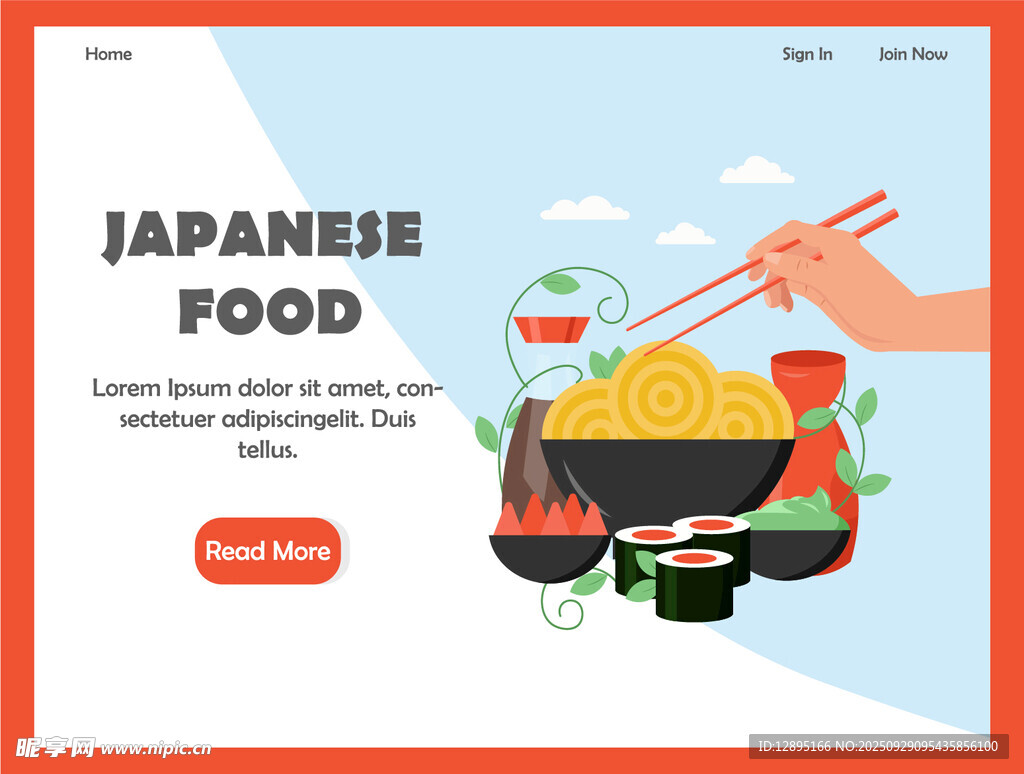Click the www.nipic.cn watermark text
The image size is (1024, 774).
click(155, 749)
